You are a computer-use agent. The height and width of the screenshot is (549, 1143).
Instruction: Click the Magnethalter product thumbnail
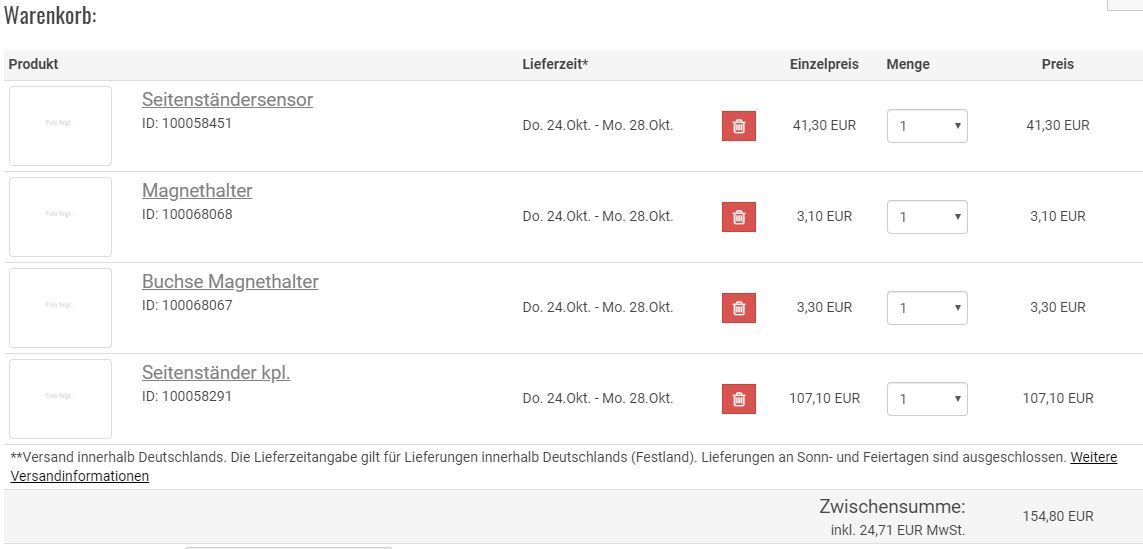click(x=60, y=217)
